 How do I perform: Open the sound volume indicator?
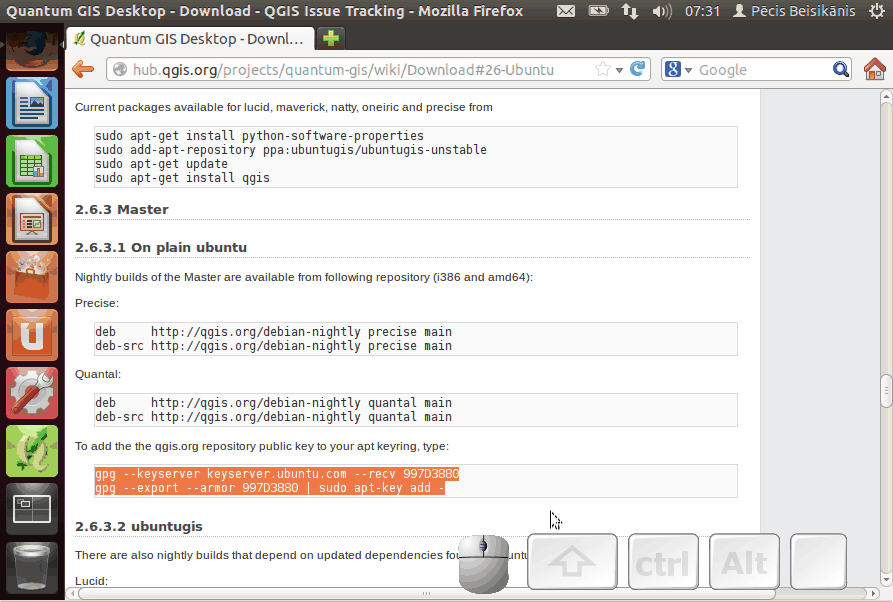click(662, 11)
